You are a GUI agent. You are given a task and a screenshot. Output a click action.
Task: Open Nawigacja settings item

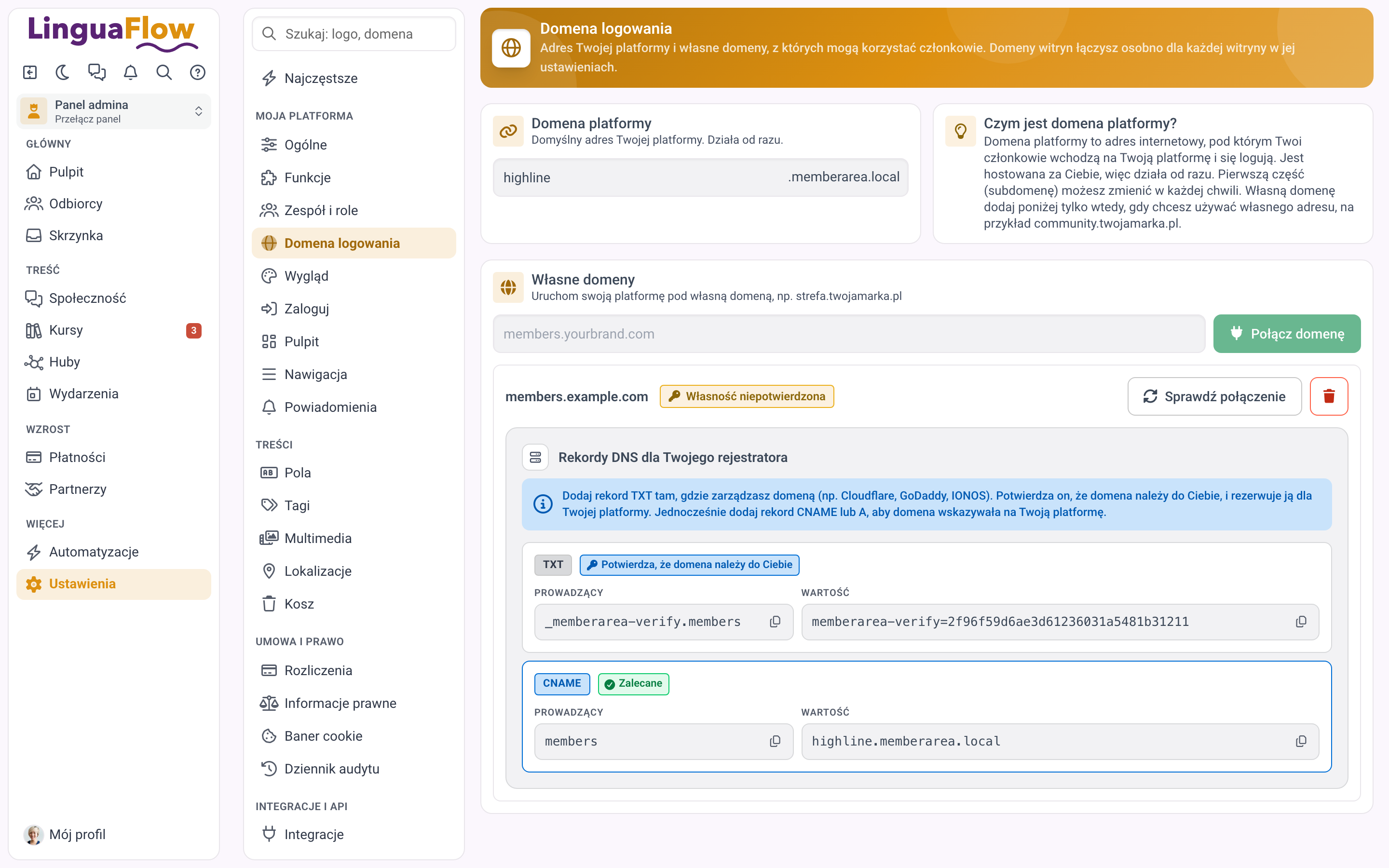354,374
